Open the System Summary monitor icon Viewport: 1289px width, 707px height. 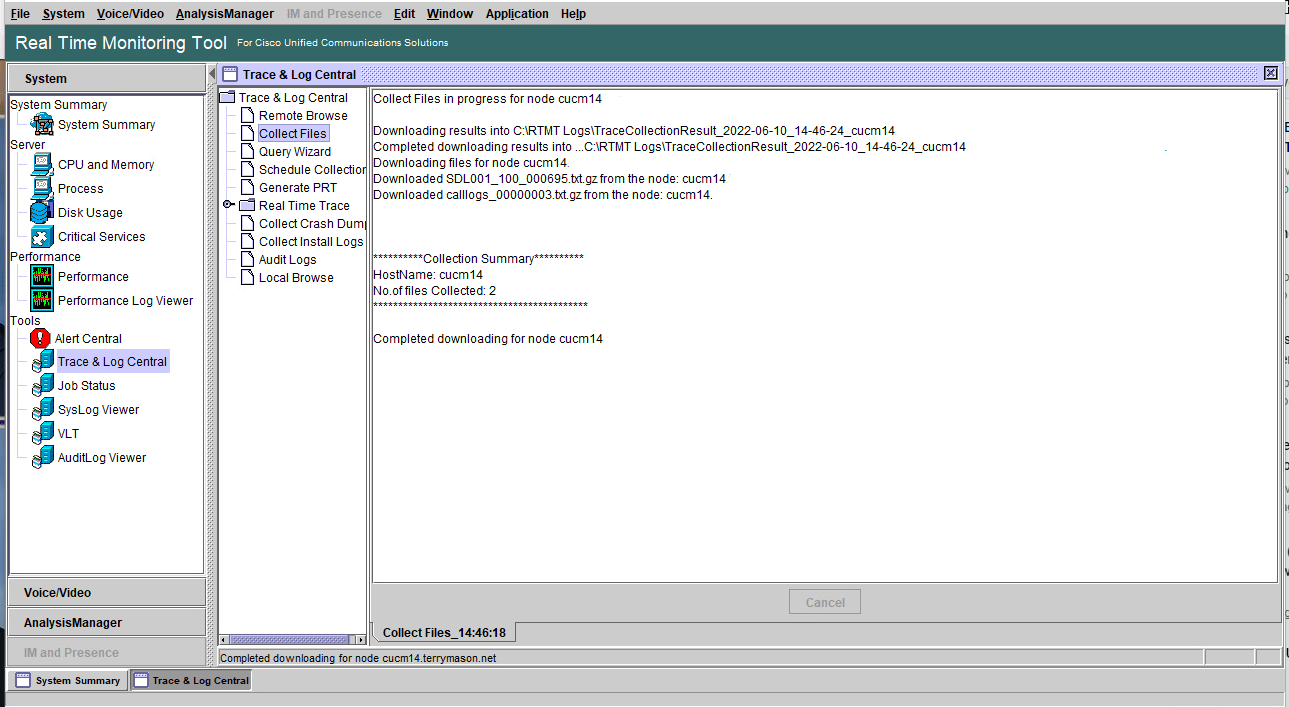tap(42, 125)
